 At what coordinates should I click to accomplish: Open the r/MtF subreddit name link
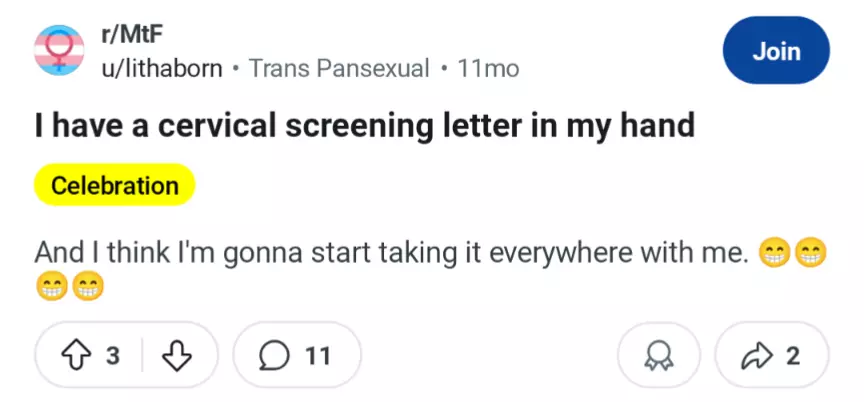coord(133,36)
